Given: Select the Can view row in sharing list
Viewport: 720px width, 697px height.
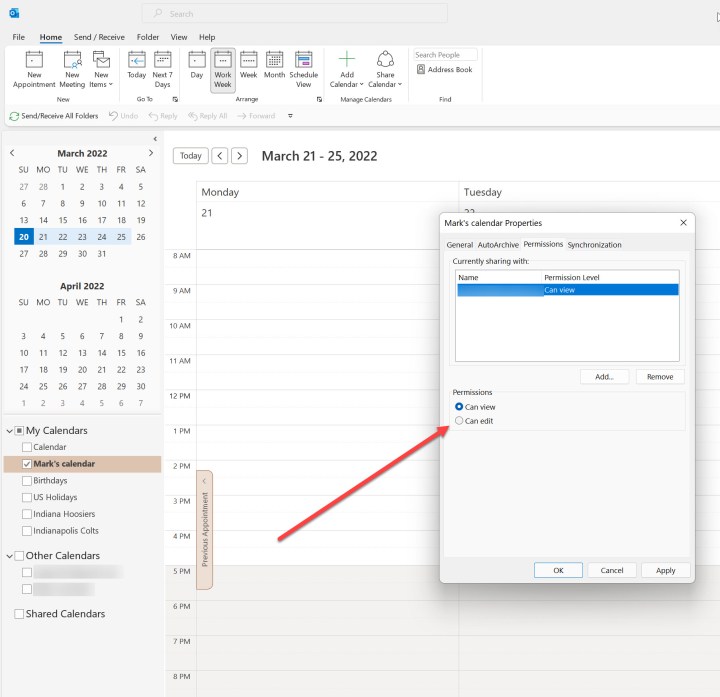Looking at the screenshot, I should click(568, 290).
